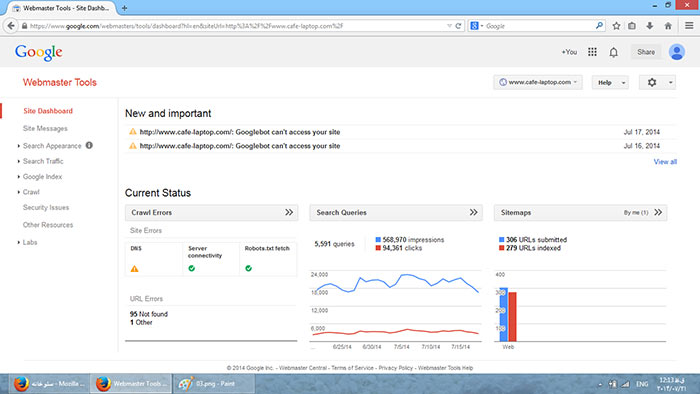
Task: Open the settings gear icon
Action: (652, 83)
